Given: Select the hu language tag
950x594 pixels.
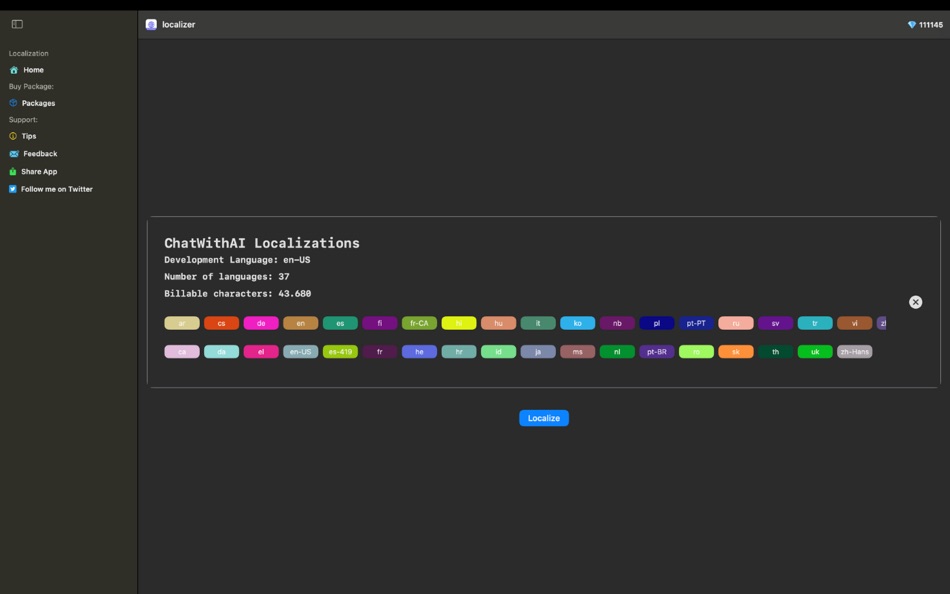Looking at the screenshot, I should (499, 323).
